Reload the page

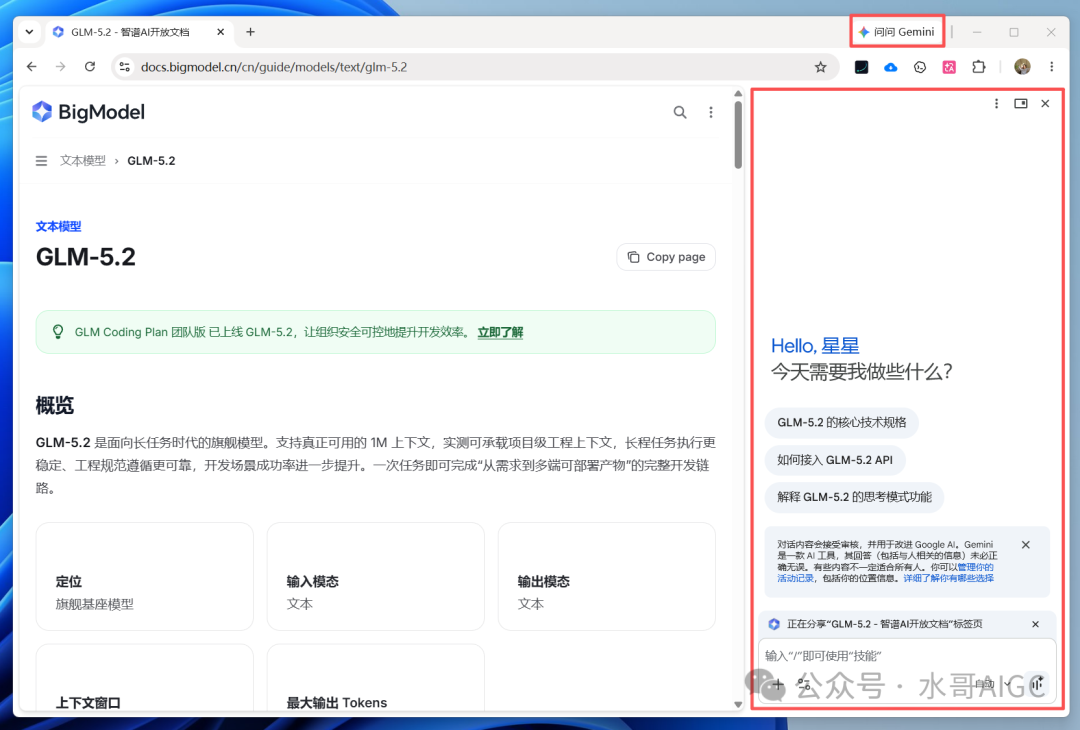click(x=90, y=67)
